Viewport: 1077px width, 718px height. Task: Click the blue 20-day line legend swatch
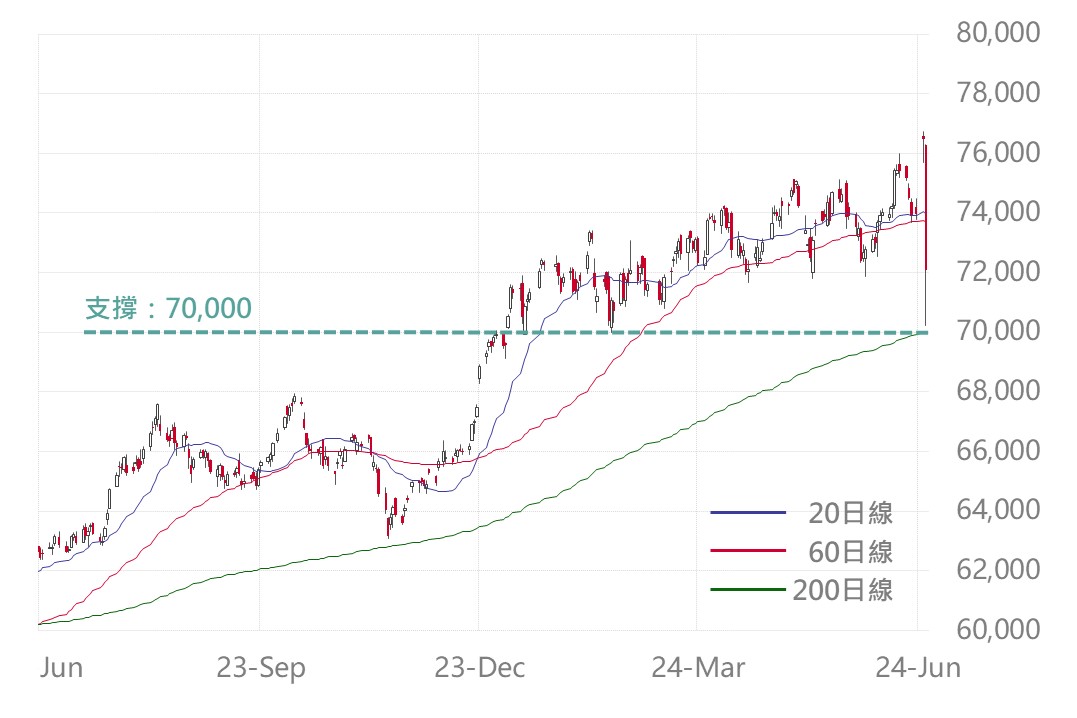[748, 514]
